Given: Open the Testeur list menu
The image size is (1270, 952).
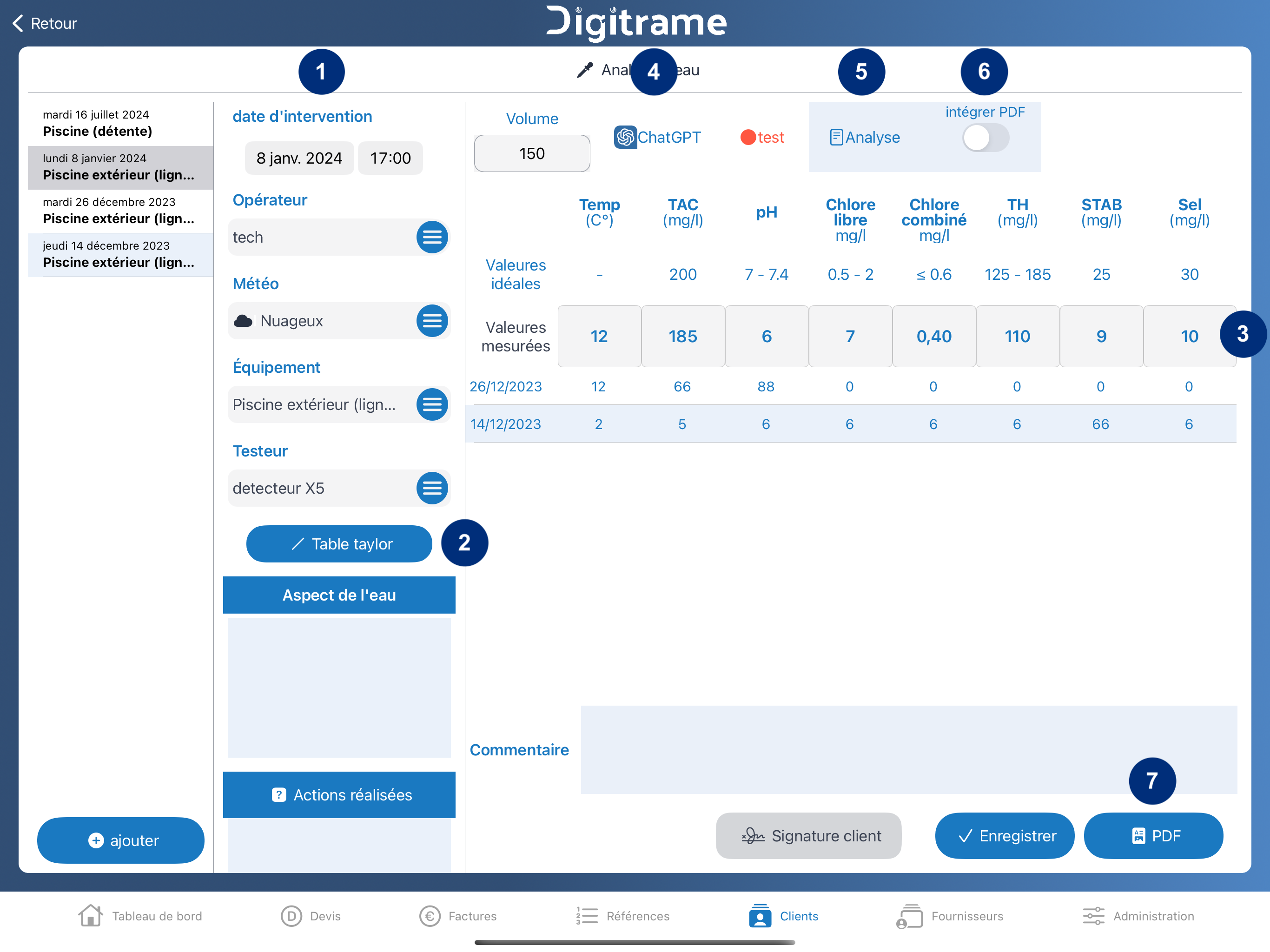Looking at the screenshot, I should (432, 489).
